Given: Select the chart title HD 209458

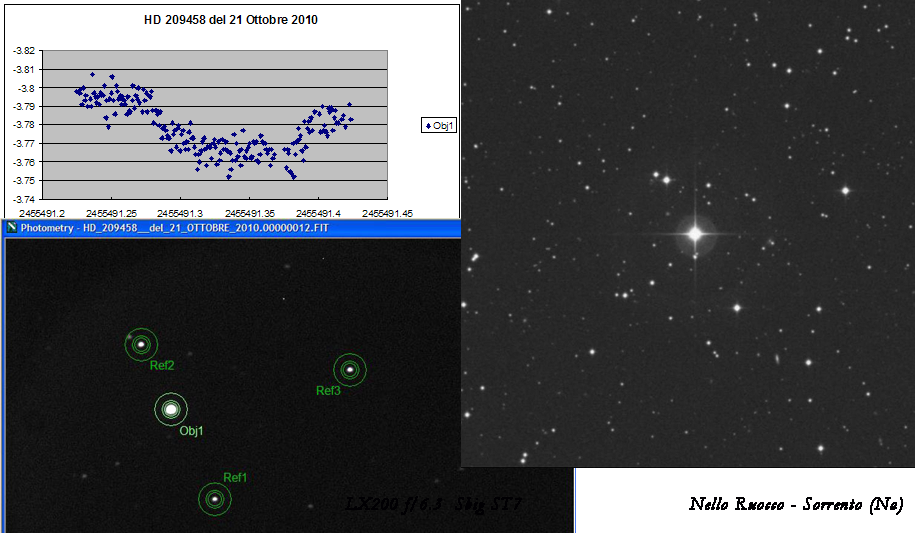Looking at the screenshot, I should pyautogui.click(x=231, y=20).
